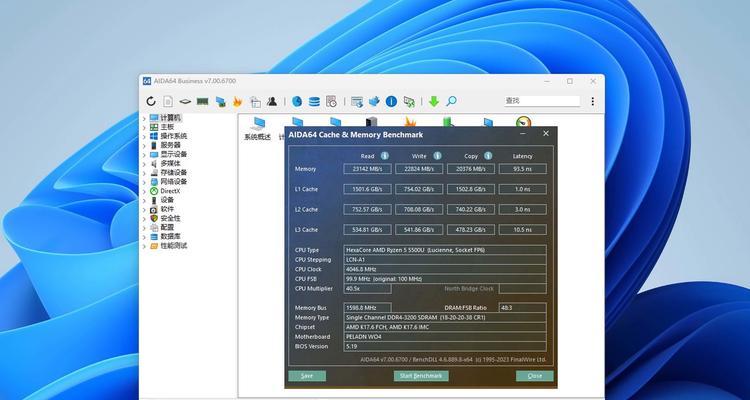Click the DRAM:FSB Ratio 48:3 field
This screenshot has height=400, width=750.
click(x=522, y=308)
